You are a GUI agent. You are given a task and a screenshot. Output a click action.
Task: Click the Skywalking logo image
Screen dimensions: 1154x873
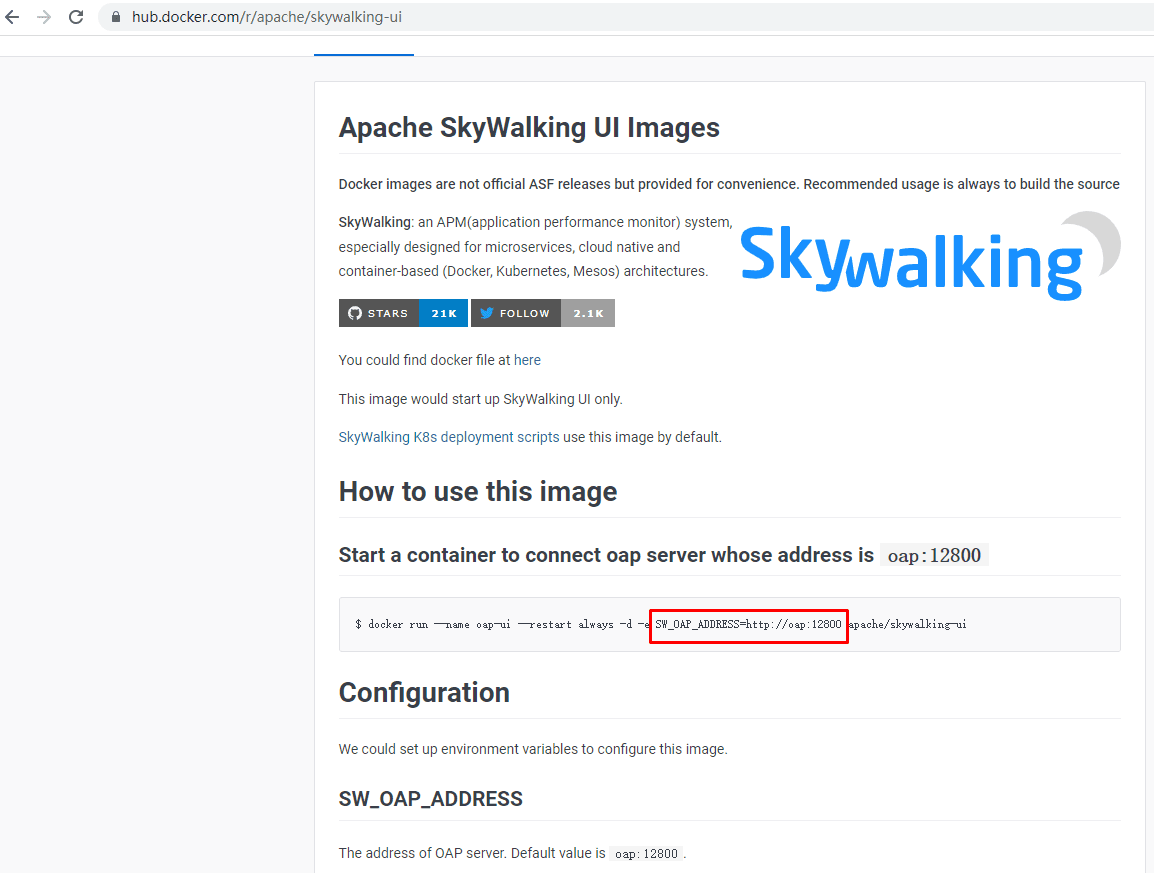tap(930, 256)
